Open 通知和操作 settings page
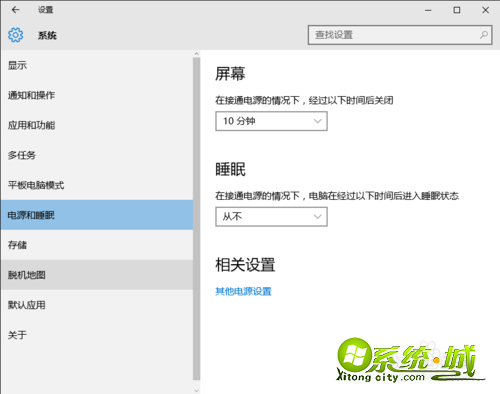The width and height of the screenshot is (500, 394). (97, 95)
